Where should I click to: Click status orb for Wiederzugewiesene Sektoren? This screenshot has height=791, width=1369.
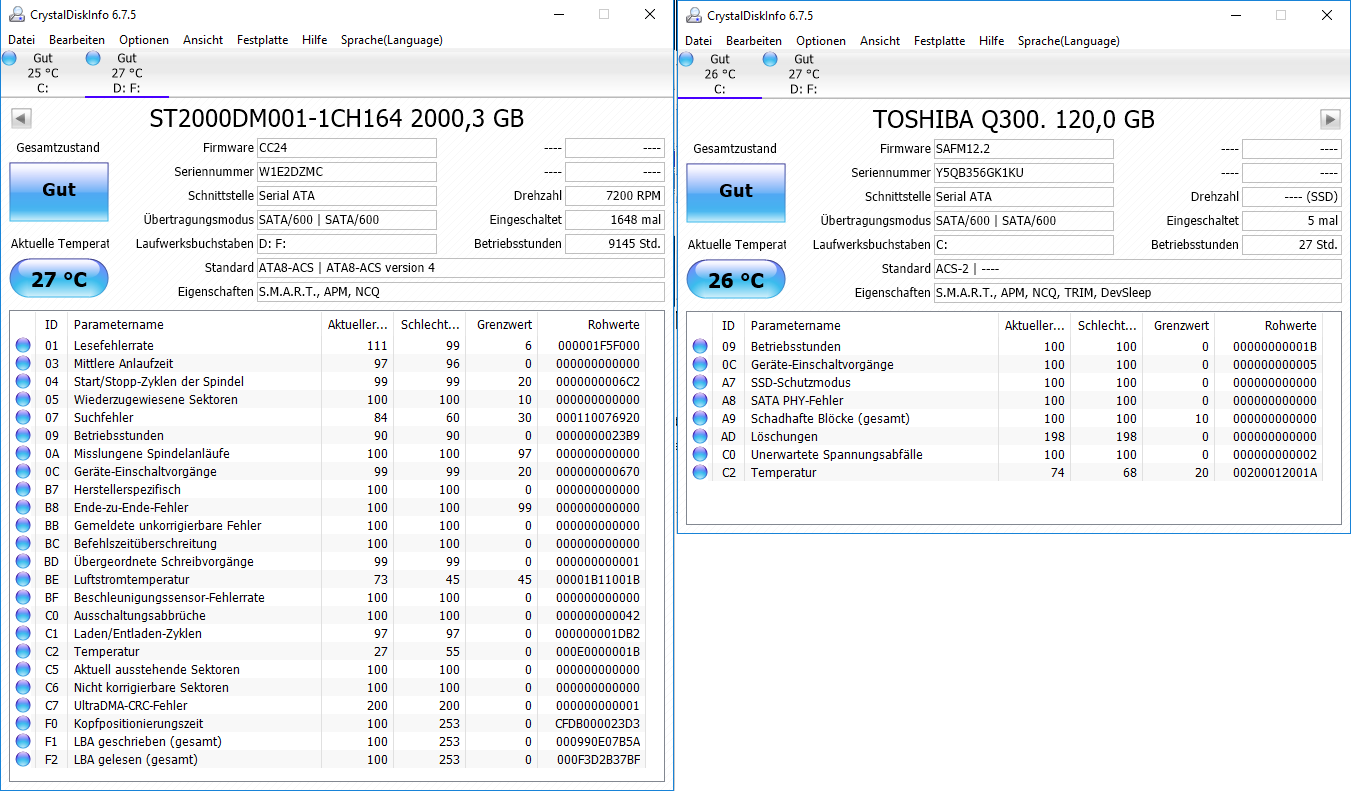pyautogui.click(x=23, y=400)
